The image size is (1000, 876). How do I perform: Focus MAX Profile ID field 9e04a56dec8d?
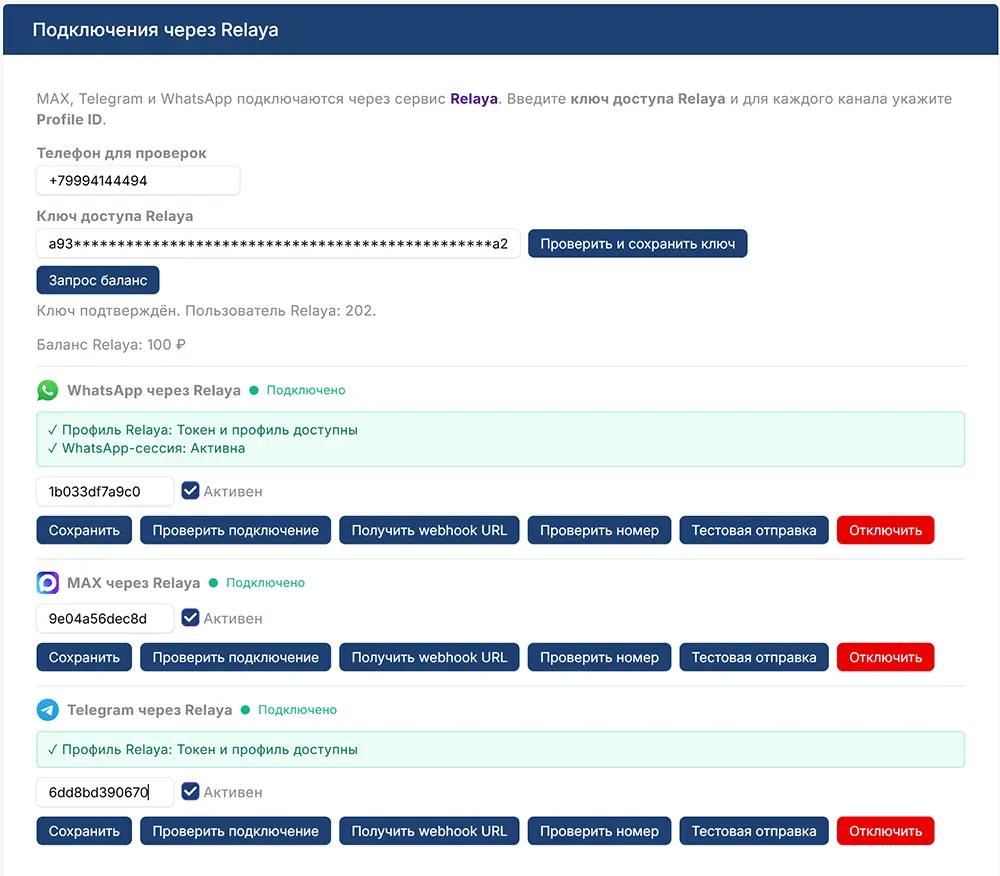105,618
